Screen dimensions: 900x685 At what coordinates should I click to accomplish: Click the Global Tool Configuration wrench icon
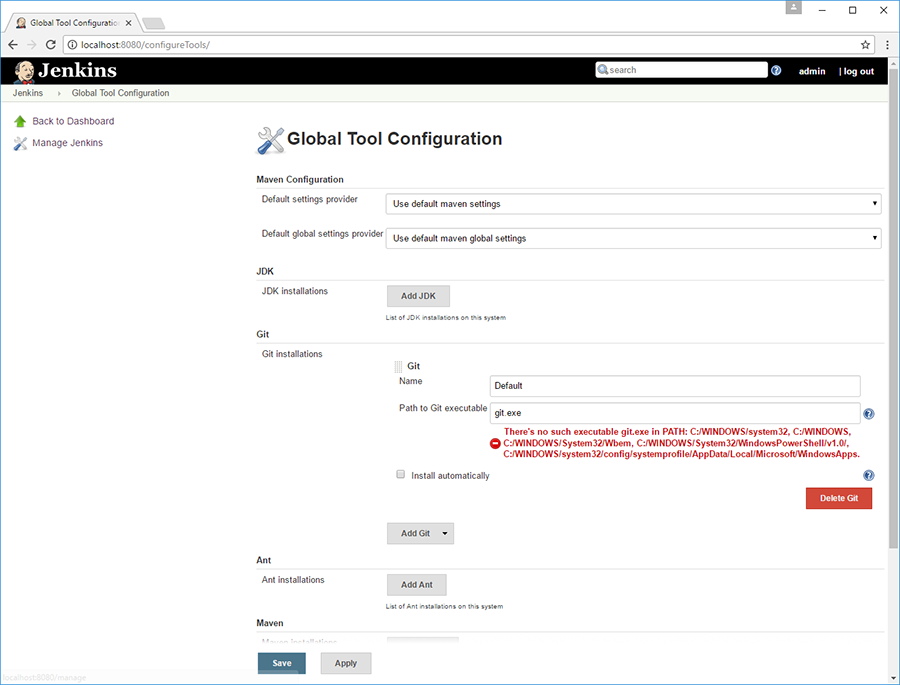coord(270,141)
